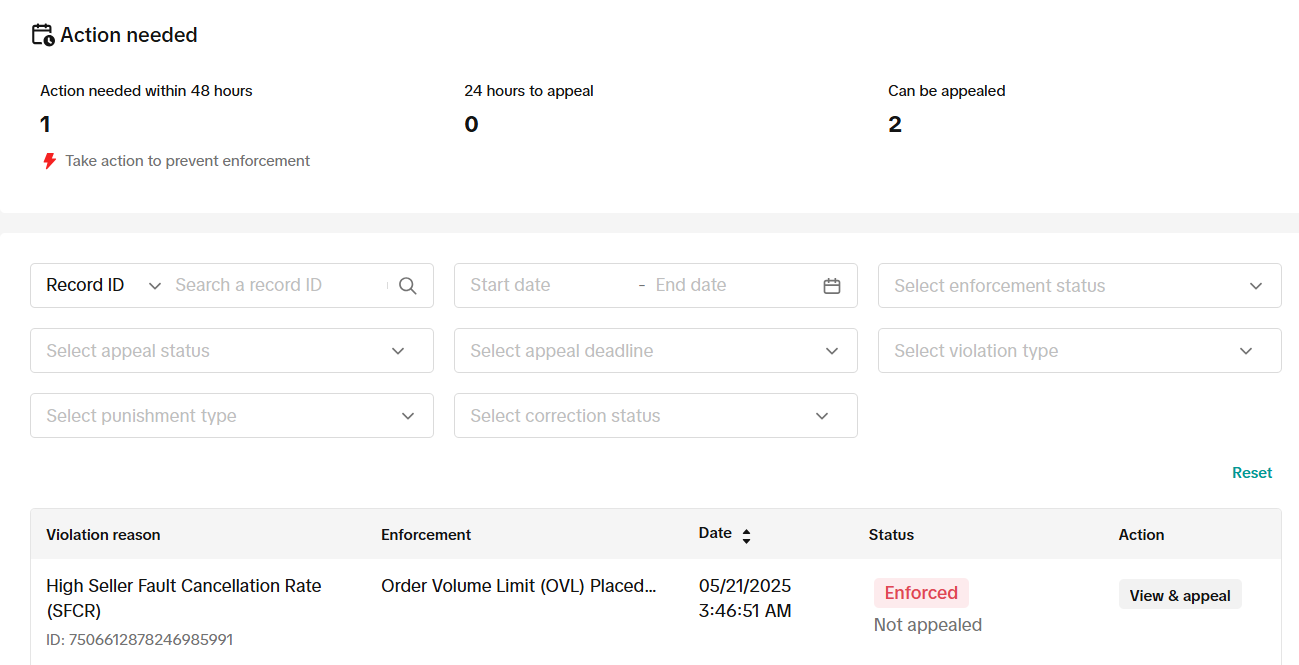1299x665 pixels.
Task: Click the Action needed calendar-clock icon
Action: click(x=43, y=35)
